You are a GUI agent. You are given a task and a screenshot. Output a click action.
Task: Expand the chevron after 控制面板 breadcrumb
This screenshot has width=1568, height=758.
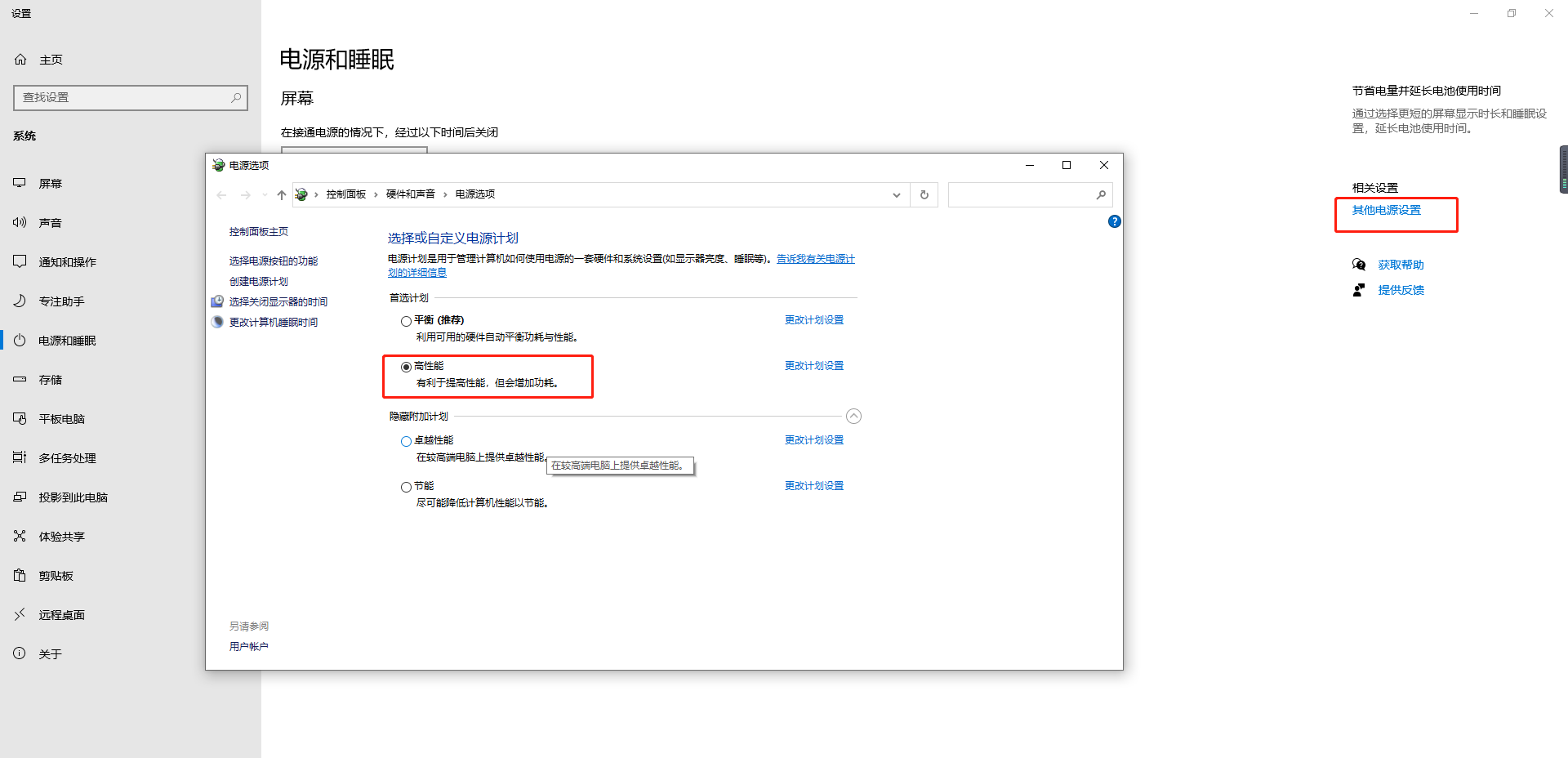[x=376, y=194]
